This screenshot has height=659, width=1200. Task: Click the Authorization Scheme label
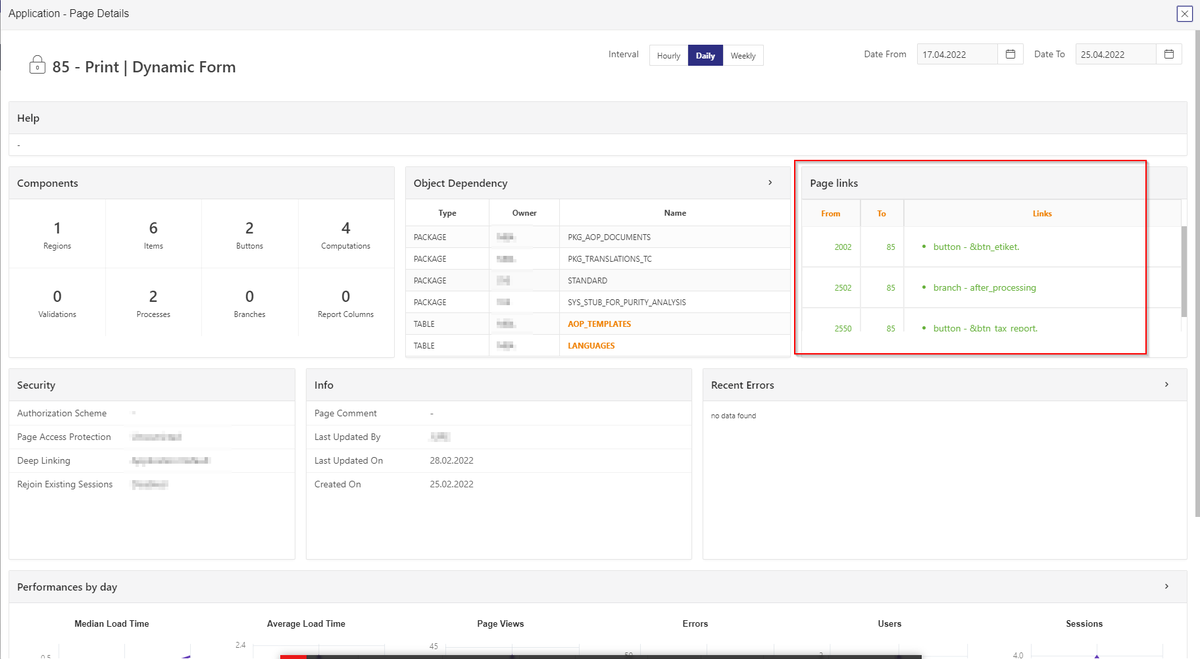click(x=62, y=413)
